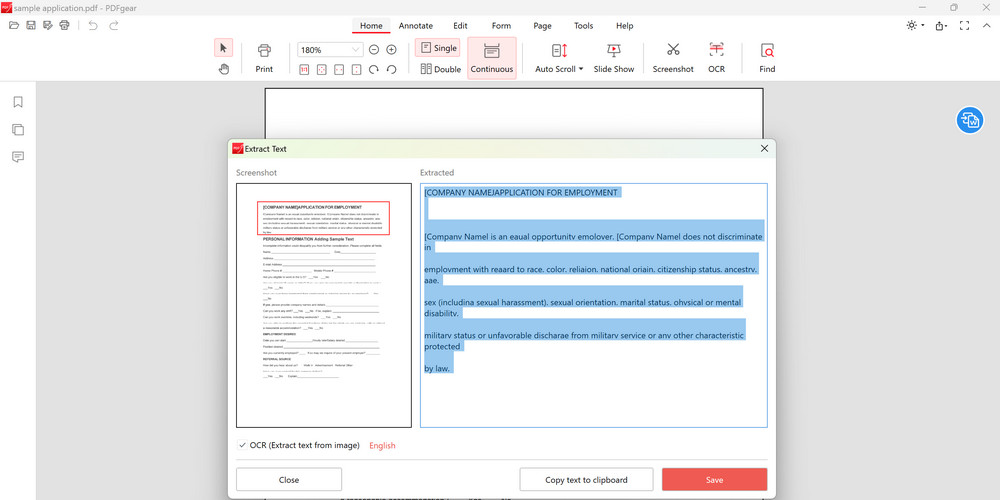Set actual size with the 1:1 icon
This screenshot has width=1000, height=500.
(304, 69)
